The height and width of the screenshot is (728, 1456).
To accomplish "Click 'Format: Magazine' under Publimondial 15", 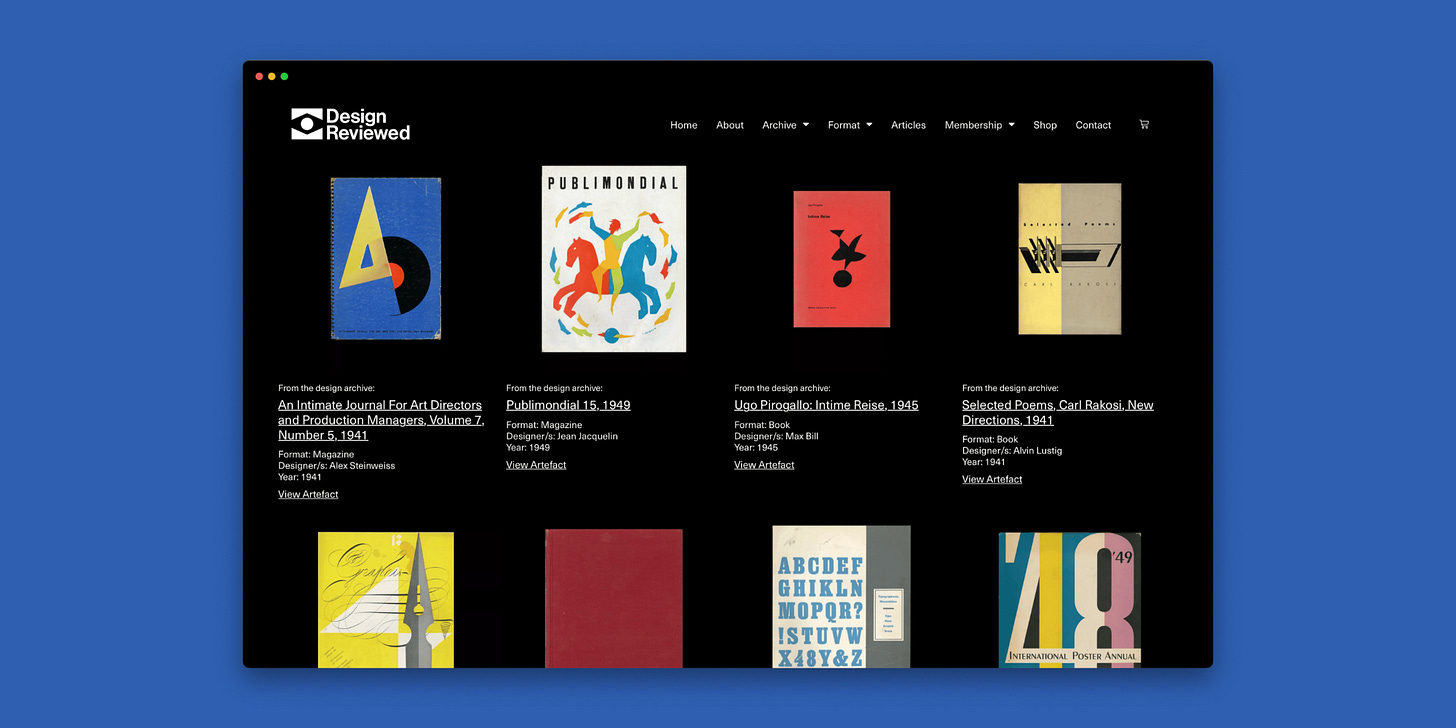I will point(544,425).
